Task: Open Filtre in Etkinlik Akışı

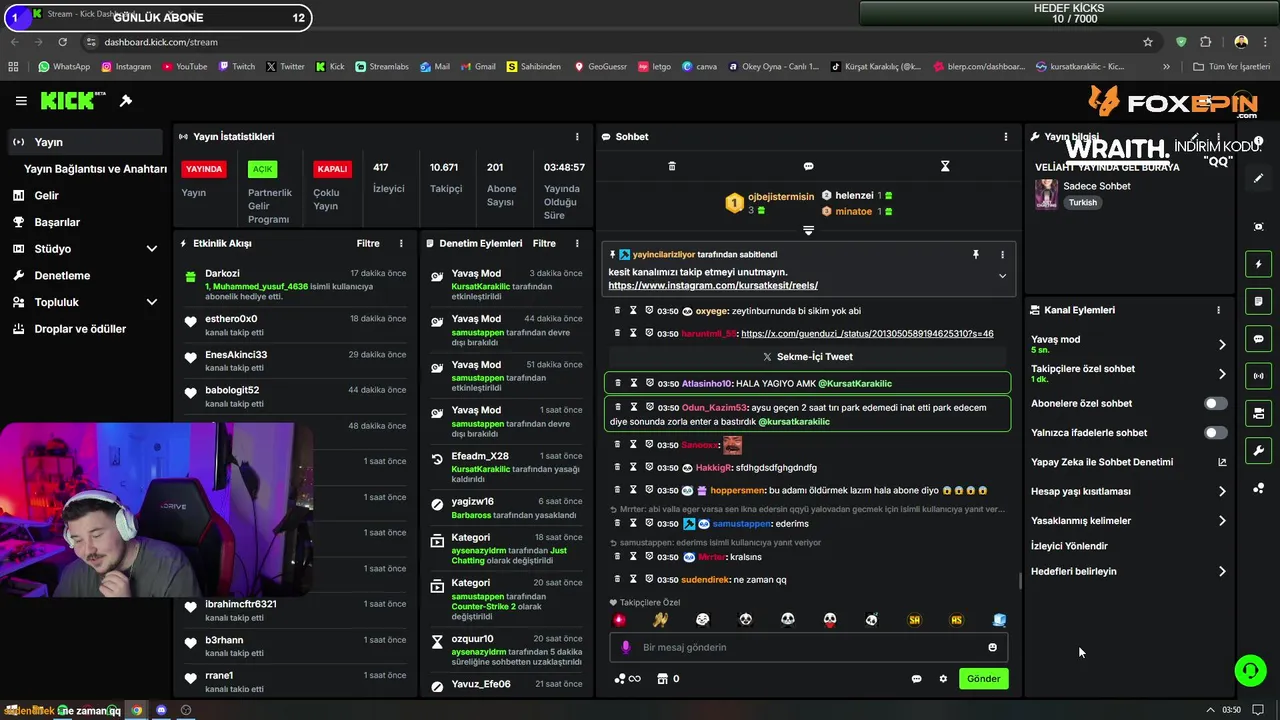Action: click(x=368, y=243)
